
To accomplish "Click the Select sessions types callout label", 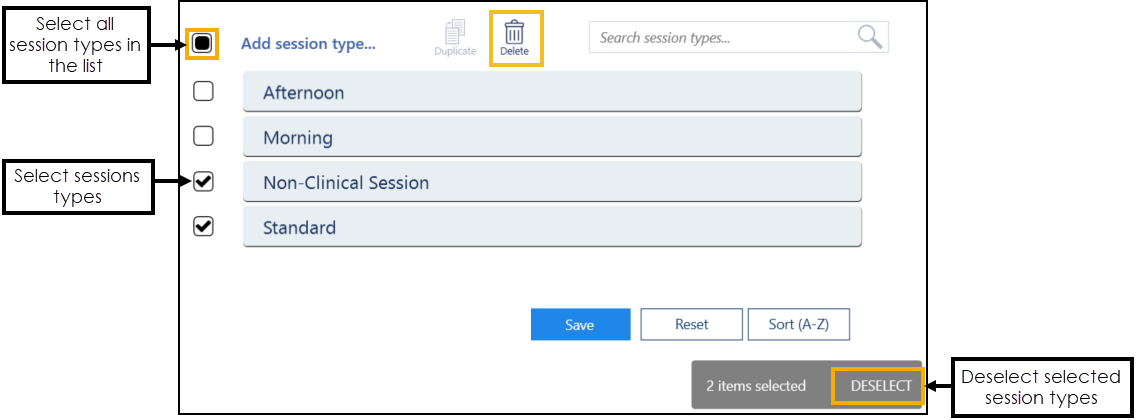I will 77,186.
